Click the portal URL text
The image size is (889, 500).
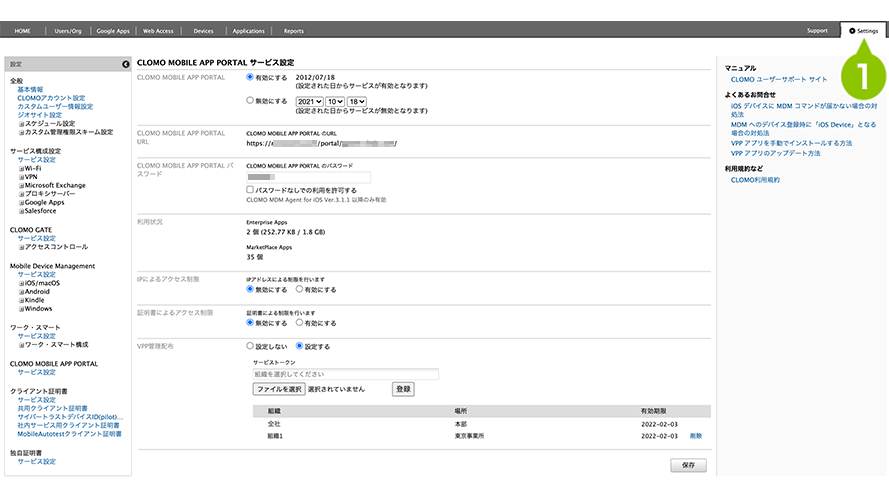pyautogui.click(x=321, y=143)
